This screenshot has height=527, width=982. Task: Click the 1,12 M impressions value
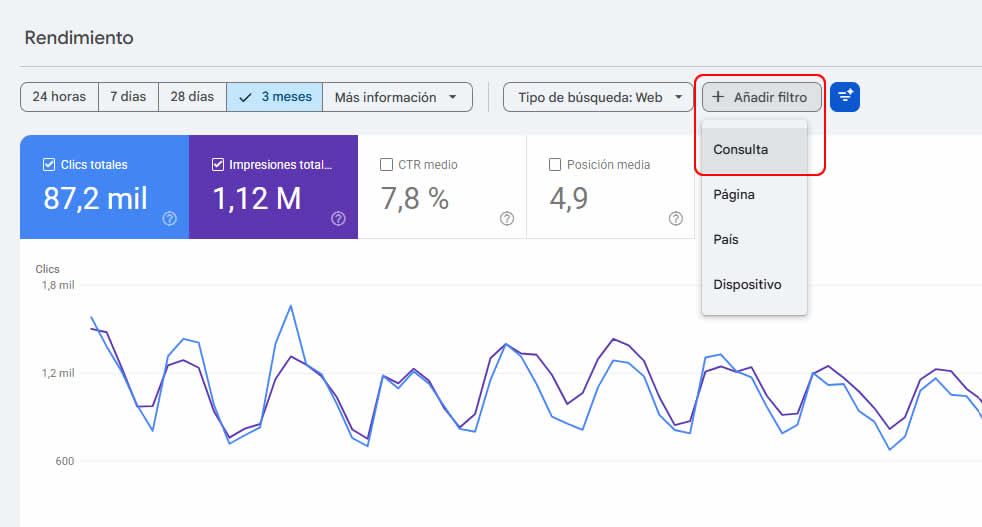tap(257, 199)
